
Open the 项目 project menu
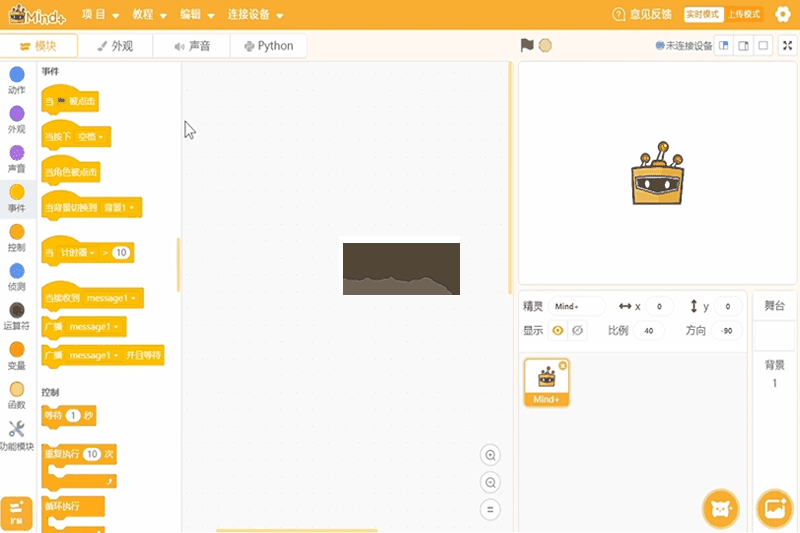(100, 15)
